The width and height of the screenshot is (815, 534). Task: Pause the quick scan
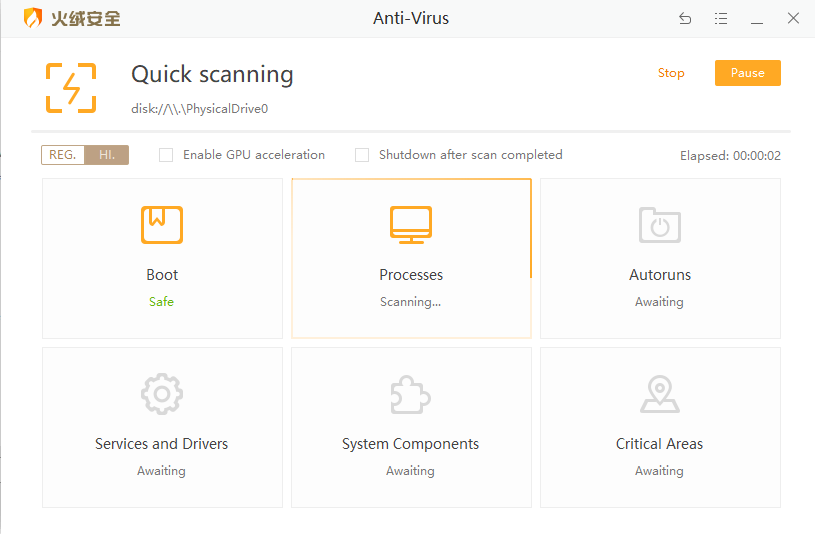[x=747, y=73]
